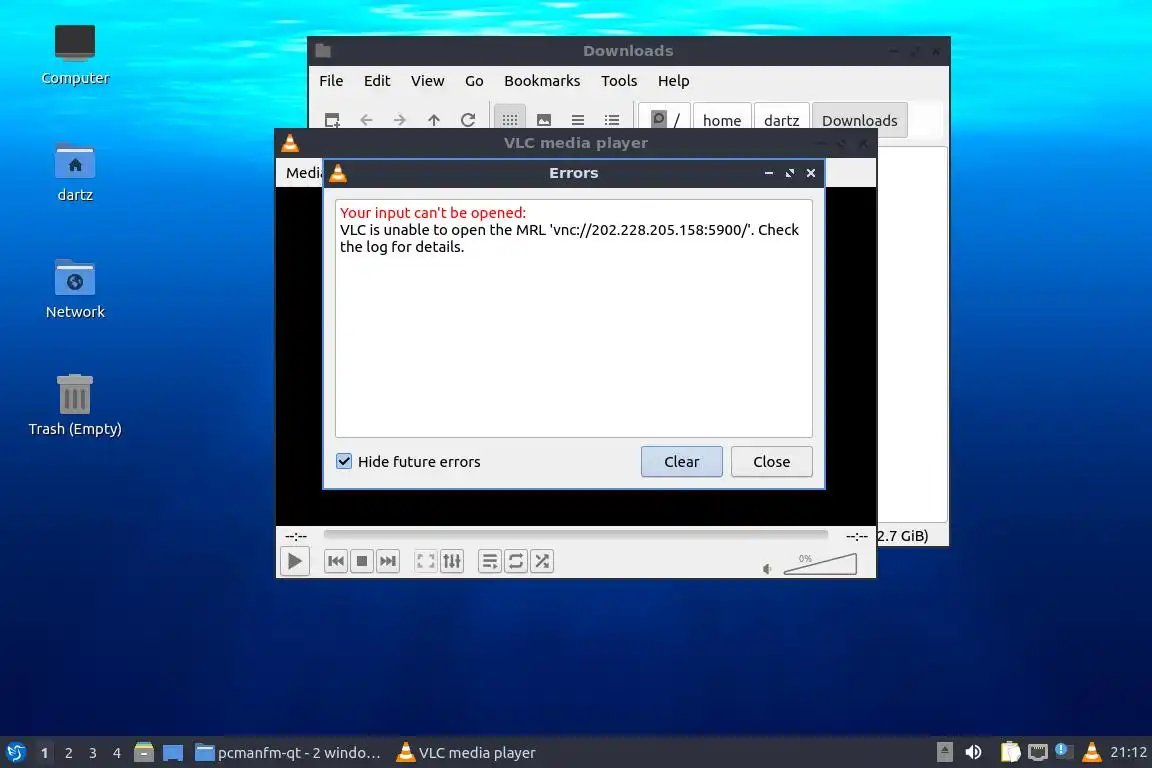This screenshot has height=768, width=1152.
Task: Switch to compact view in file manager
Action: point(578,120)
